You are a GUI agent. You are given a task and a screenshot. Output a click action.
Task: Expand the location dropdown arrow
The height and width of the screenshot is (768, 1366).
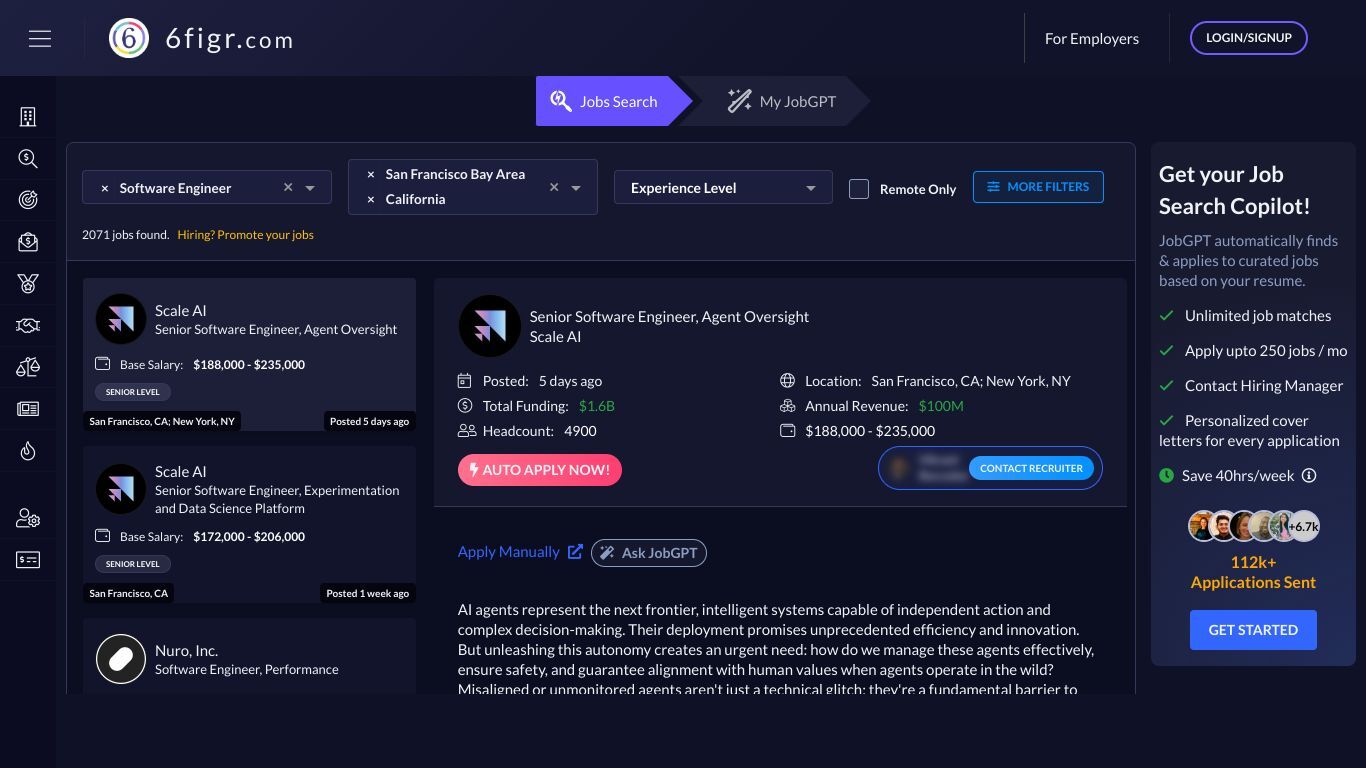click(576, 187)
